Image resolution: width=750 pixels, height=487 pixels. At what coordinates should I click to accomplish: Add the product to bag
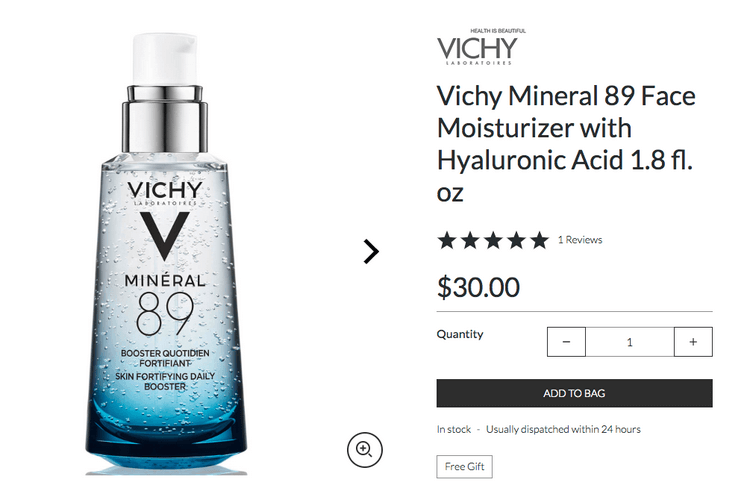tap(574, 393)
